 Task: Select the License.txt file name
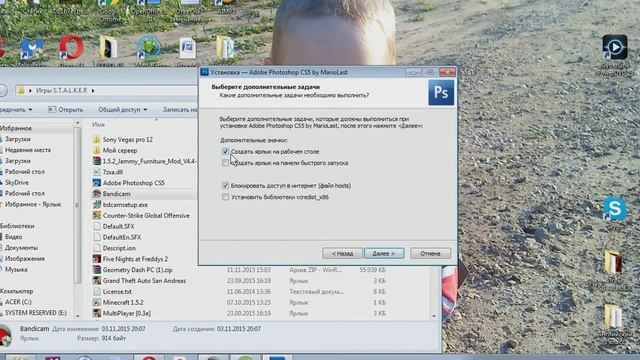point(117,291)
